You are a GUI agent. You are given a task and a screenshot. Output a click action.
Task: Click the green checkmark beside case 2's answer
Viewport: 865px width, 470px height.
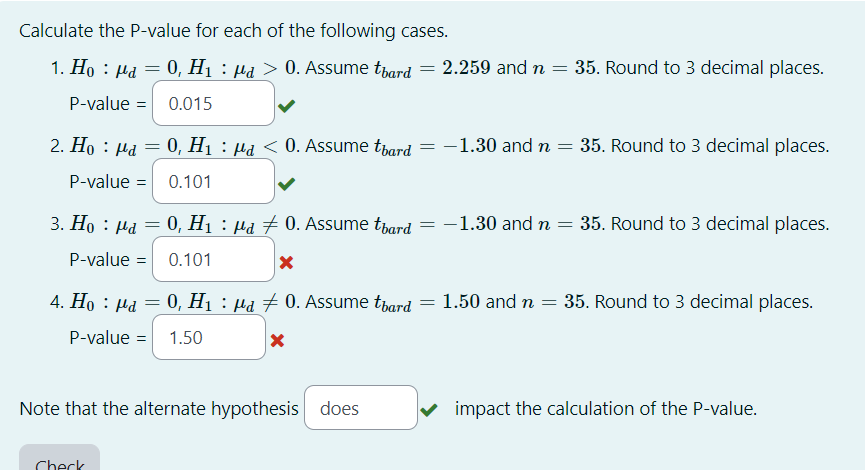point(286,183)
